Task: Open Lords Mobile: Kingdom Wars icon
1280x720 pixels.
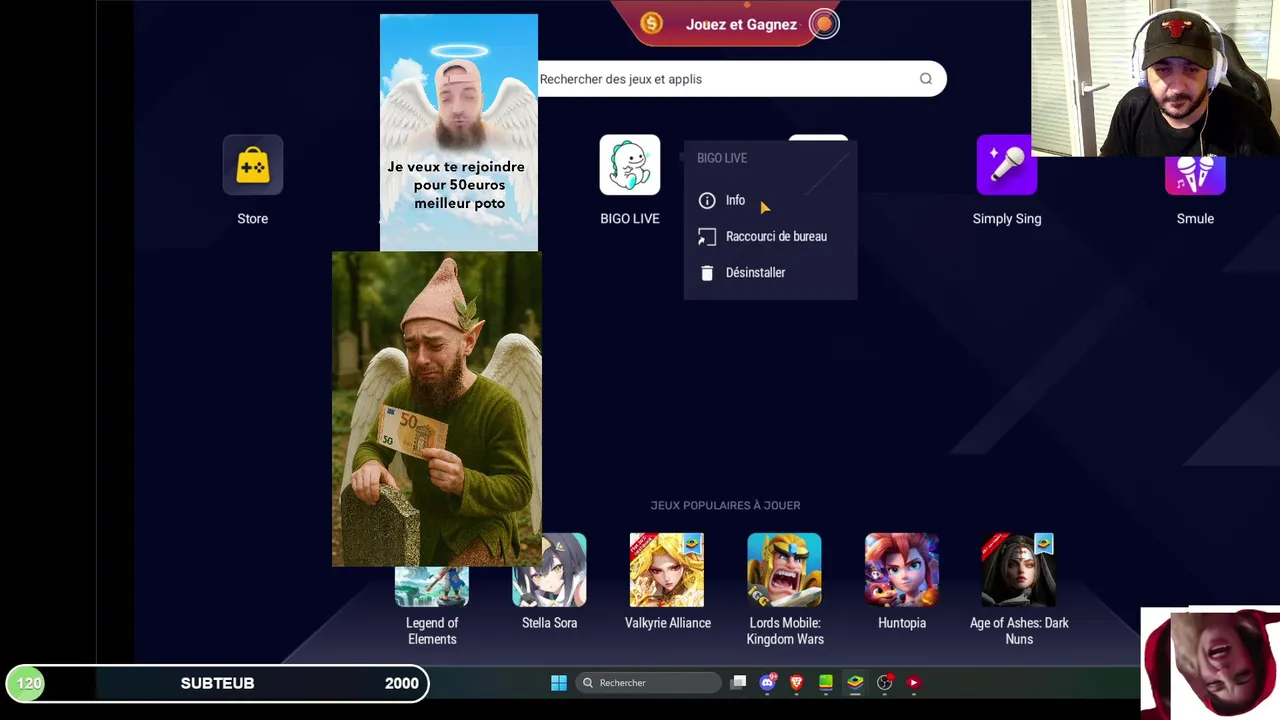Action: 785,570
